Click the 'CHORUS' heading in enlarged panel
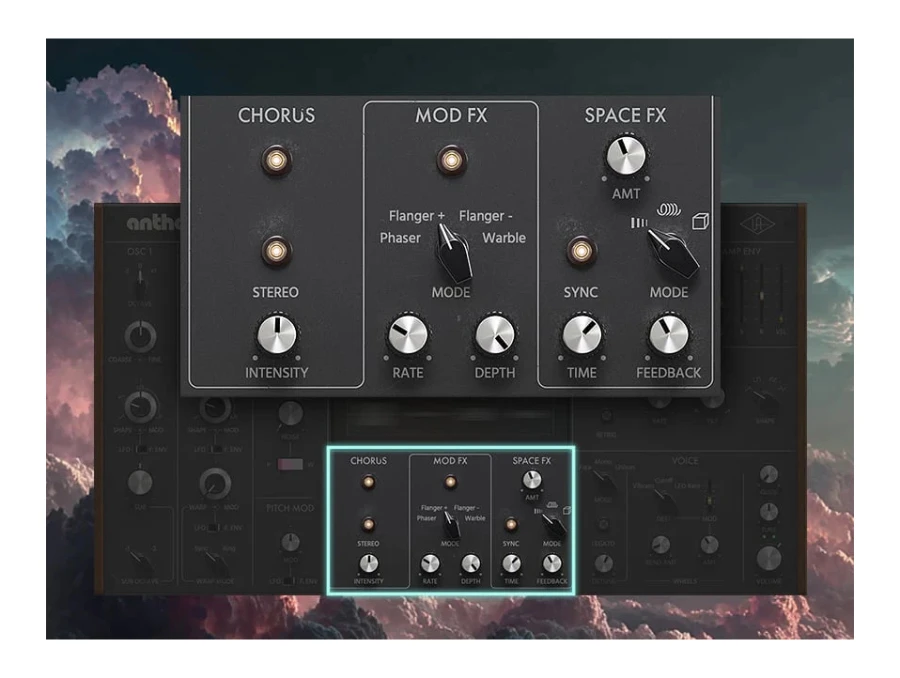Viewport: 900px width, 678px height. [277, 115]
